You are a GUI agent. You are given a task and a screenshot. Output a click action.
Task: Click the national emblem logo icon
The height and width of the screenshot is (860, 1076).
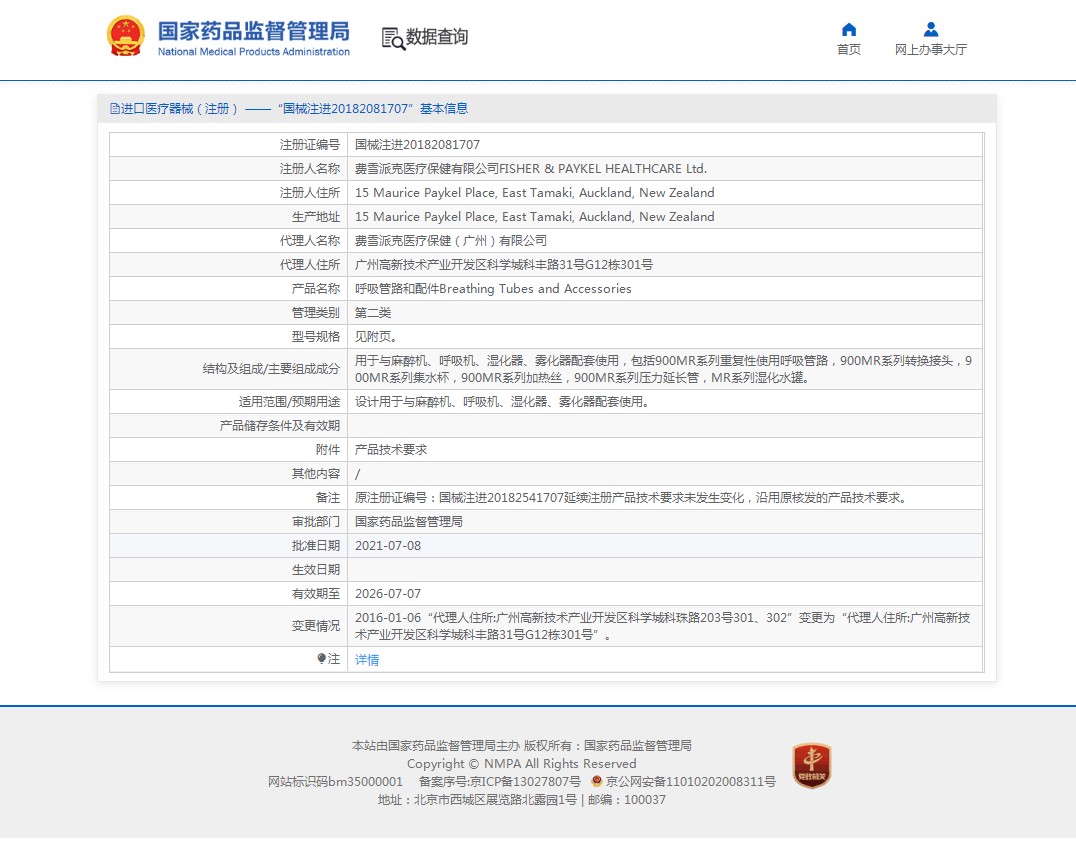[126, 36]
